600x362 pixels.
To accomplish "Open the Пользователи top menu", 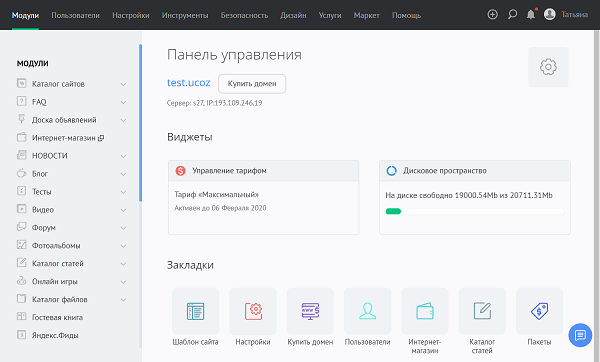I will tap(75, 15).
